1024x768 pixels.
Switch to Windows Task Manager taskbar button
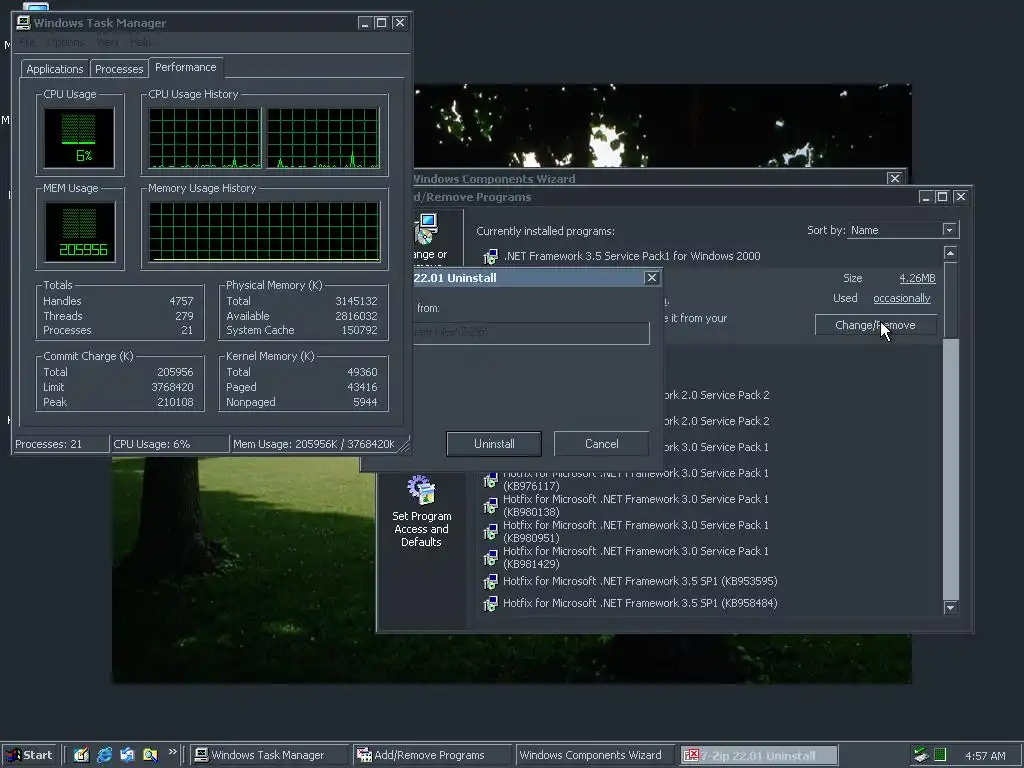(269, 755)
